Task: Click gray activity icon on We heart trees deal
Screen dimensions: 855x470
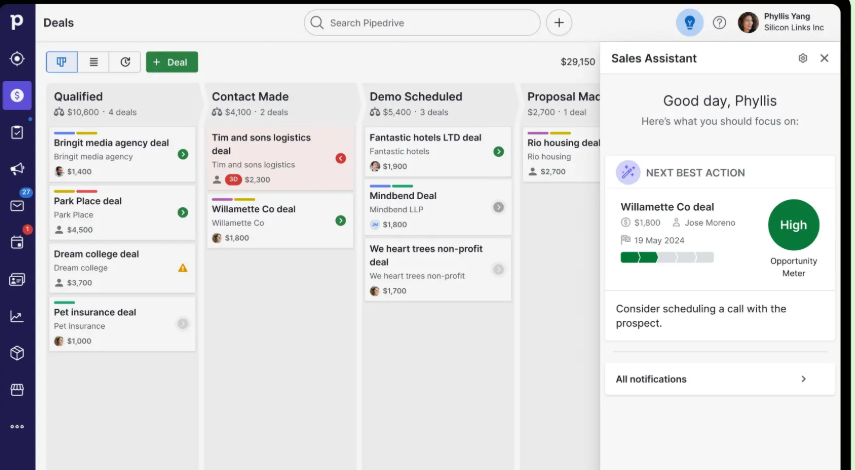Action: click(x=498, y=269)
